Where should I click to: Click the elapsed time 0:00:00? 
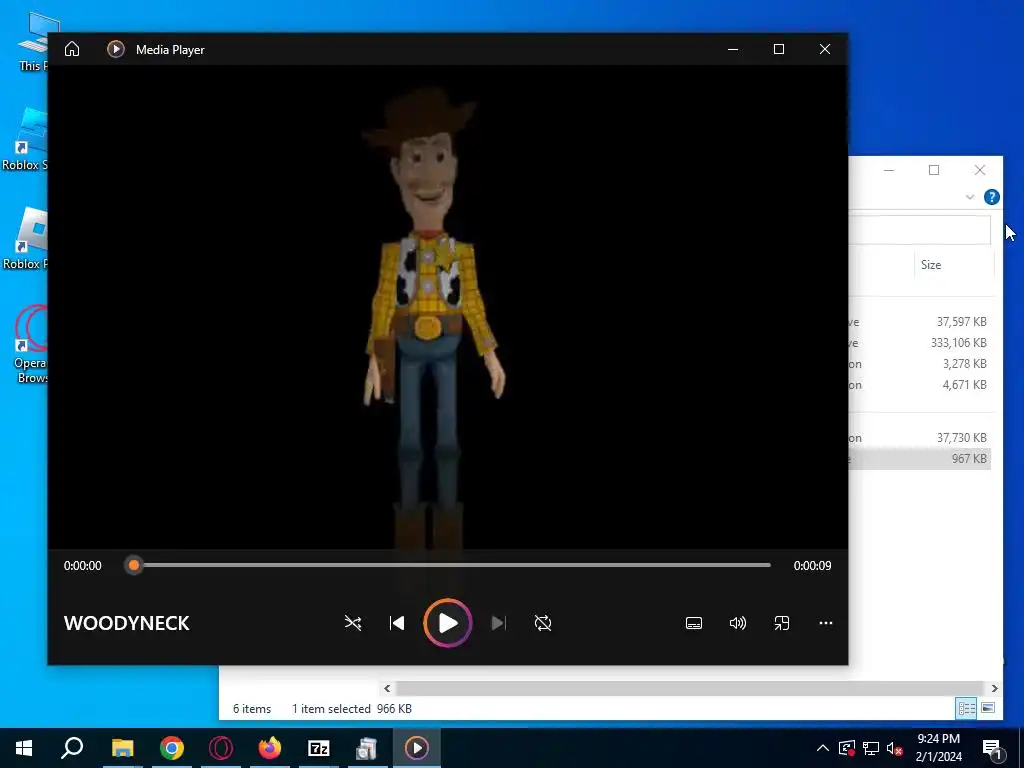click(x=82, y=566)
